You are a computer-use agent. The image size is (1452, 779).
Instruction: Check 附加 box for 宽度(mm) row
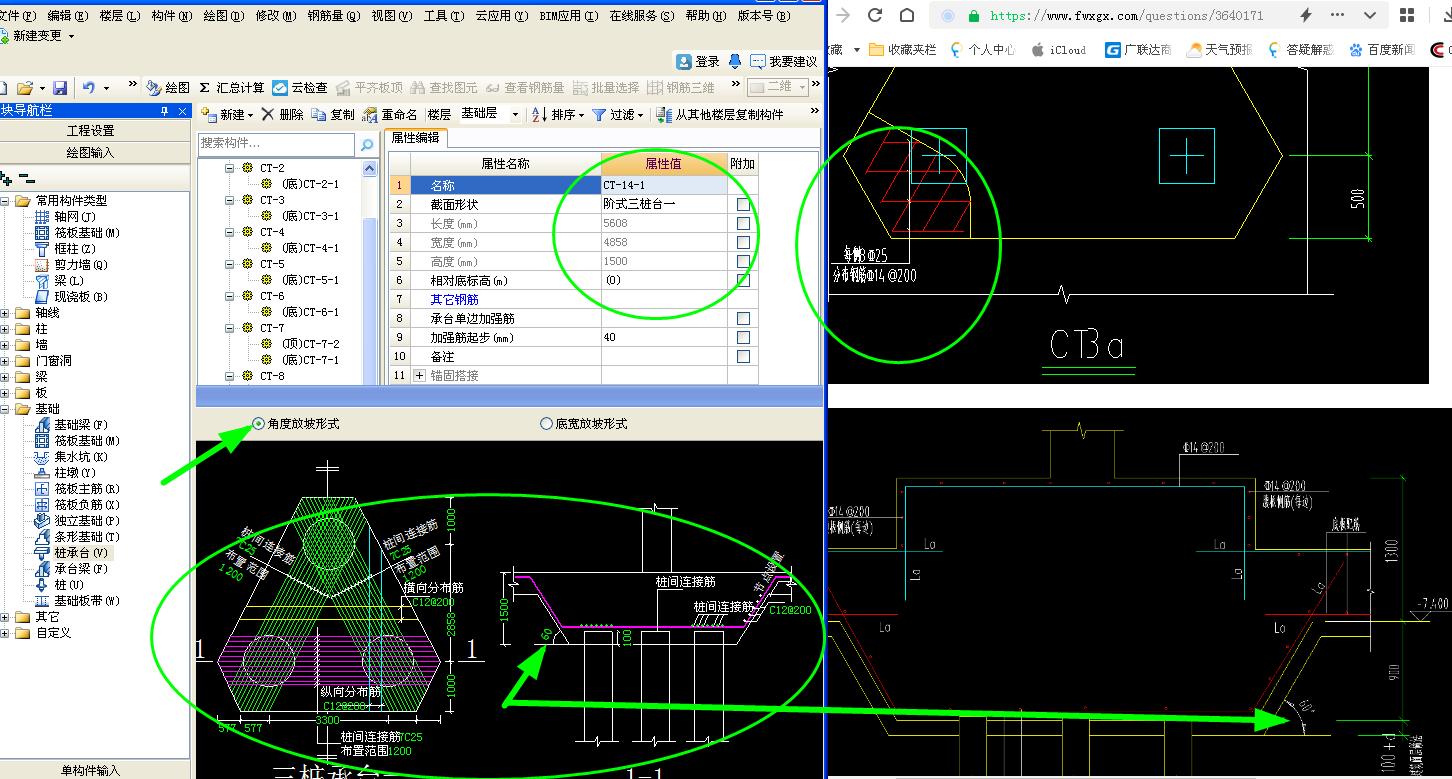click(x=743, y=242)
